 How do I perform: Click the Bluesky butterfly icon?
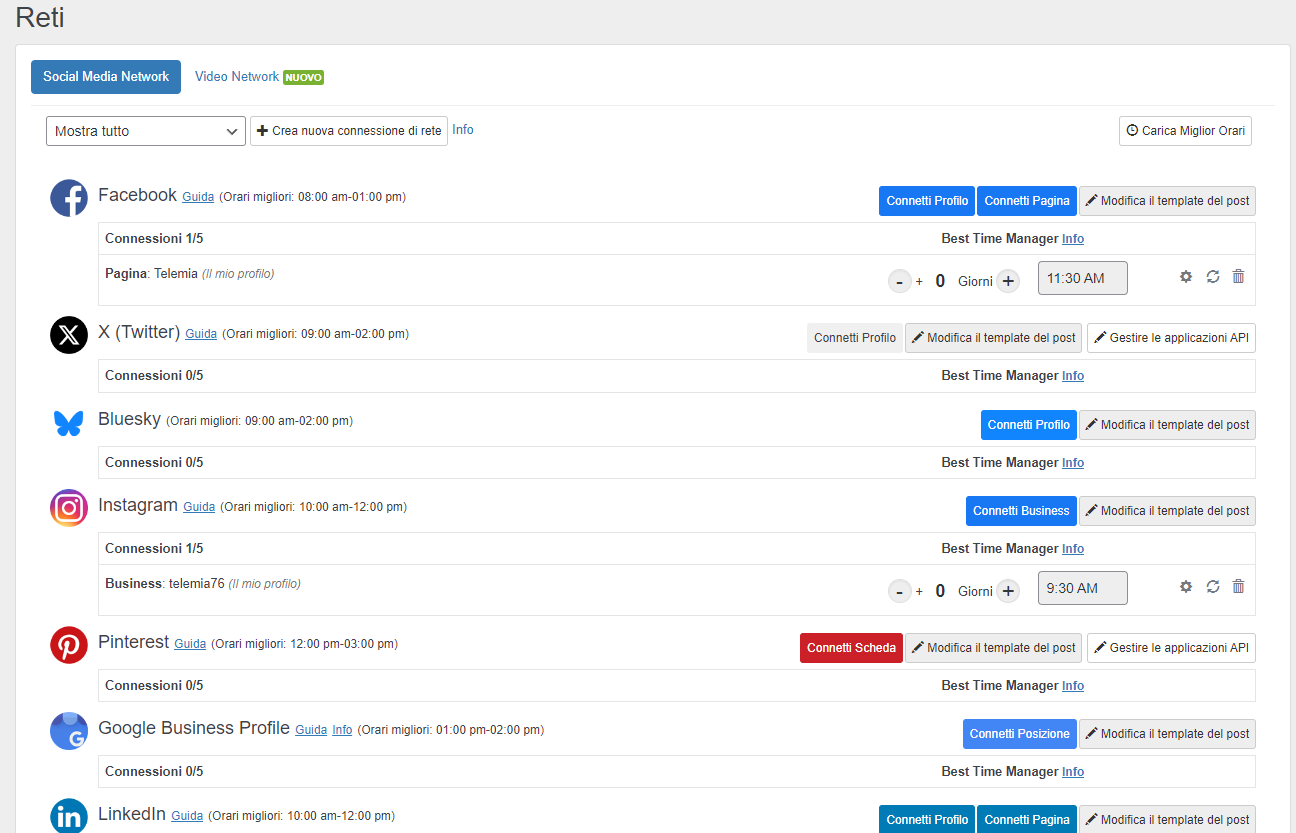tap(69, 423)
